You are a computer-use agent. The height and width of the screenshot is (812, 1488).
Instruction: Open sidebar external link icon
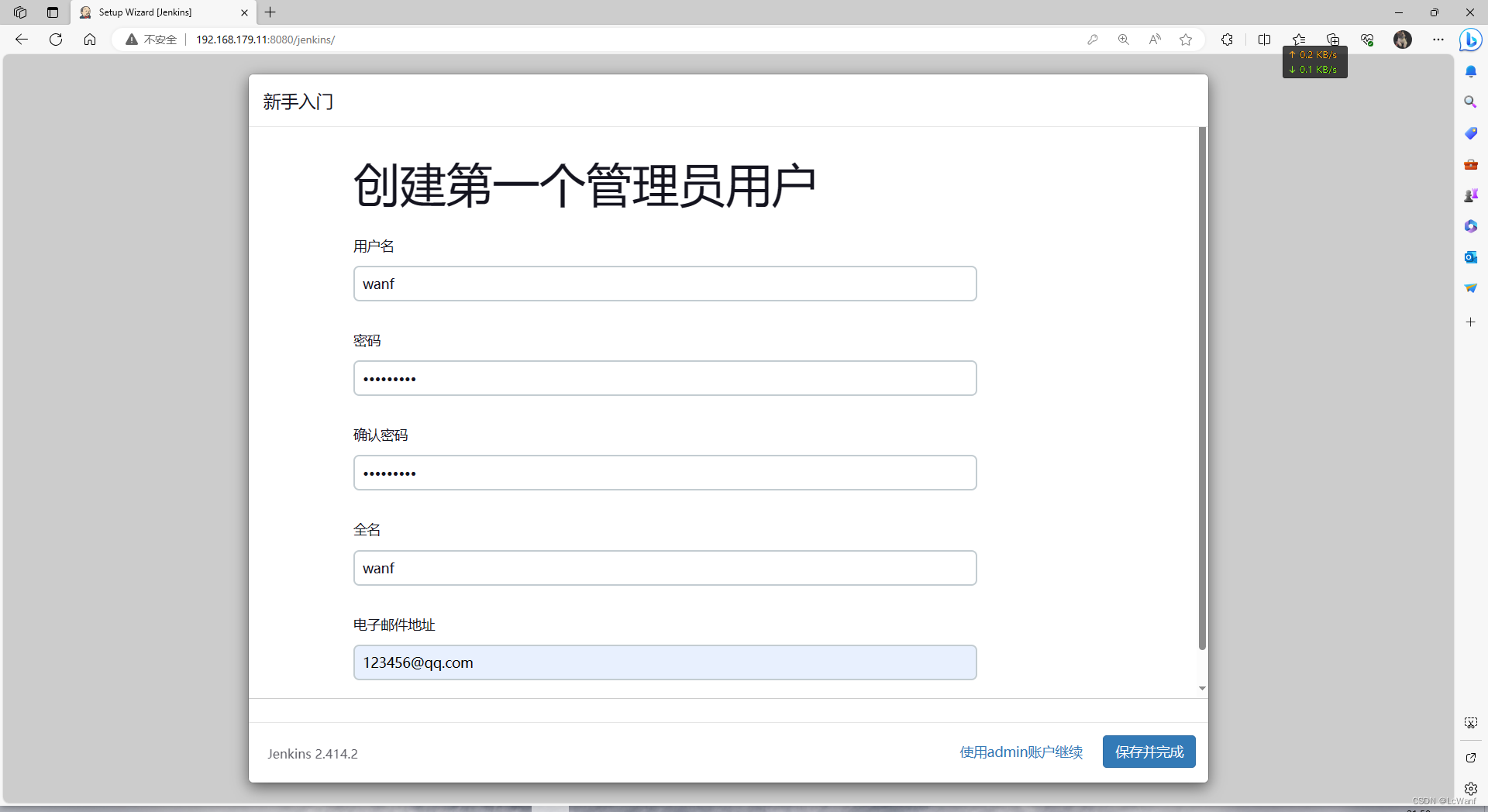[1470, 758]
